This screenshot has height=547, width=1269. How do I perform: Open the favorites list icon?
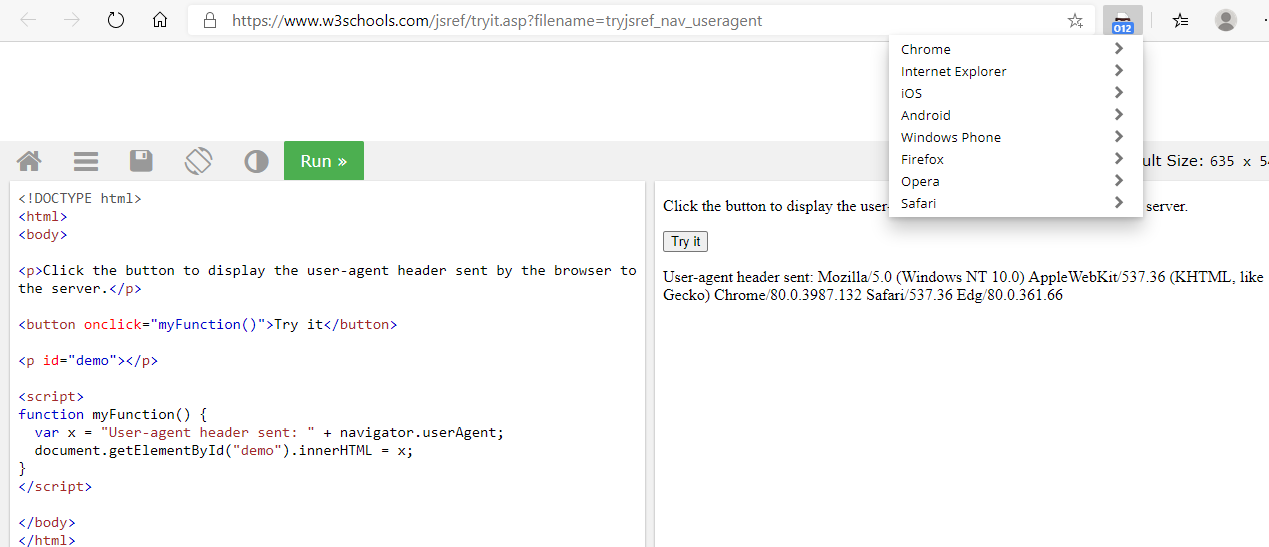tap(1181, 20)
